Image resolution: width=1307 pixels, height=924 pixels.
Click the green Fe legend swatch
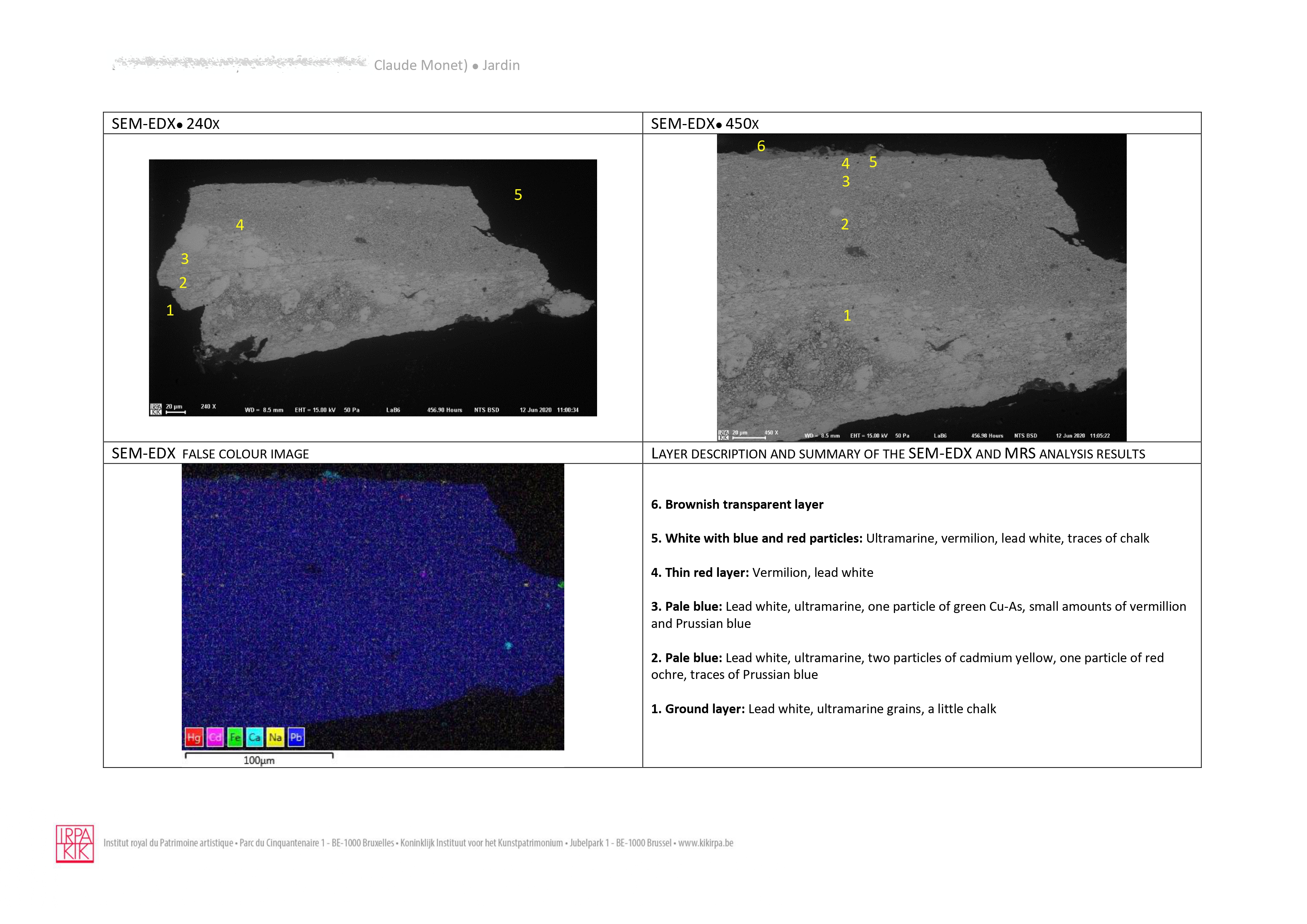click(235, 737)
